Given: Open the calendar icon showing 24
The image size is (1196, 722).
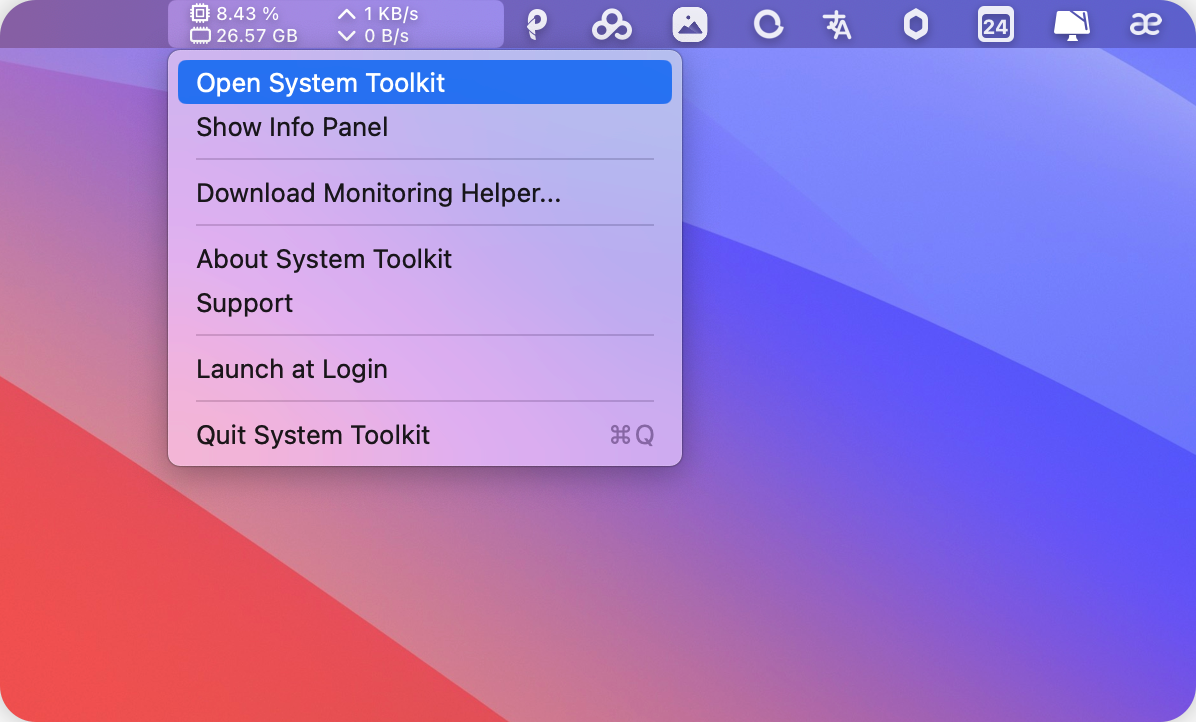Looking at the screenshot, I should point(995,24).
